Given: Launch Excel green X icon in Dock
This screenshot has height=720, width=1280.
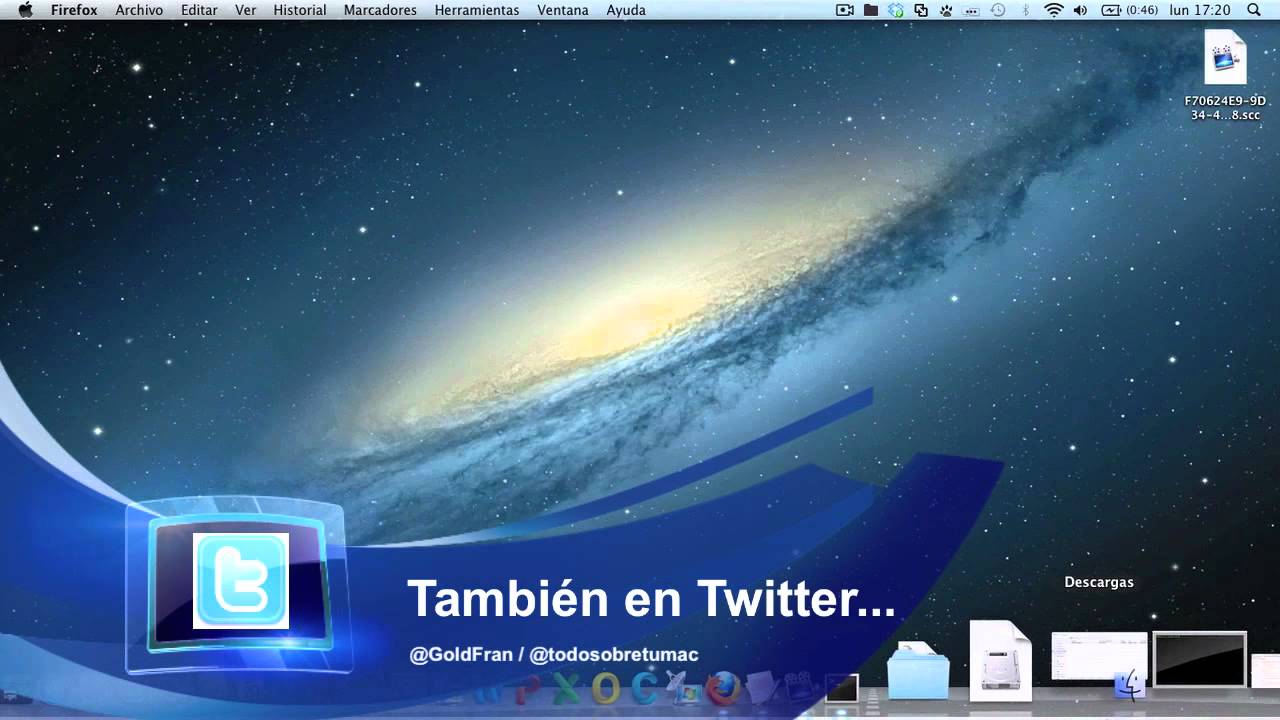Looking at the screenshot, I should point(566,688).
